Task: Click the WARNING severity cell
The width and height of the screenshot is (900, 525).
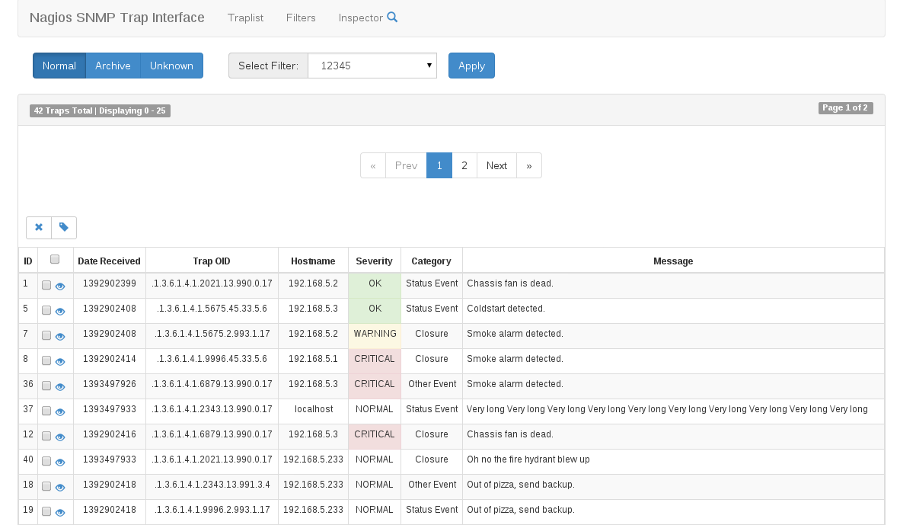Action: (375, 334)
